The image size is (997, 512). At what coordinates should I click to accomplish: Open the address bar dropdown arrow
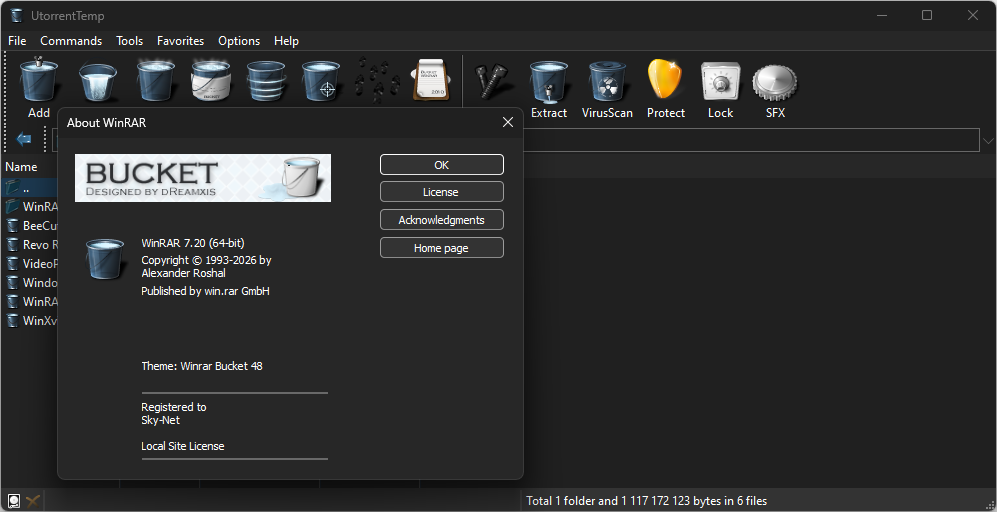(x=988, y=141)
